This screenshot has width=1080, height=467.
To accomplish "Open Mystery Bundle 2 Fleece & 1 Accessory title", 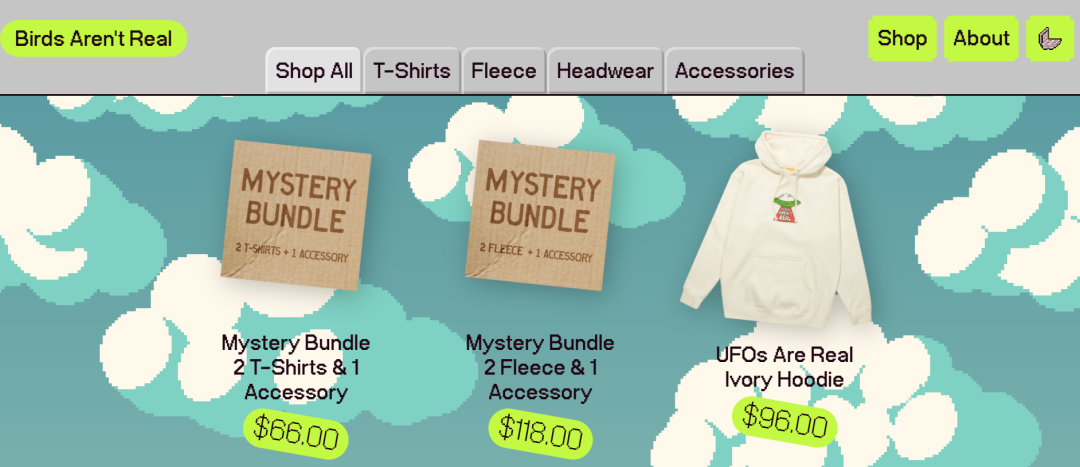I will tap(540, 368).
